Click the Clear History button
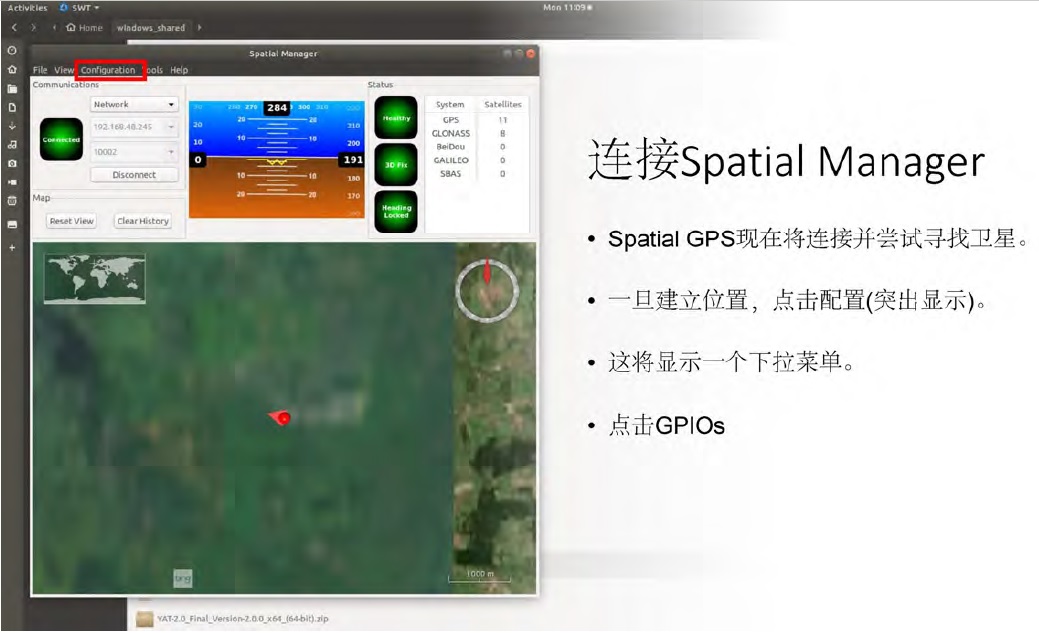The width and height of the screenshot is (1039, 633). (x=142, y=221)
